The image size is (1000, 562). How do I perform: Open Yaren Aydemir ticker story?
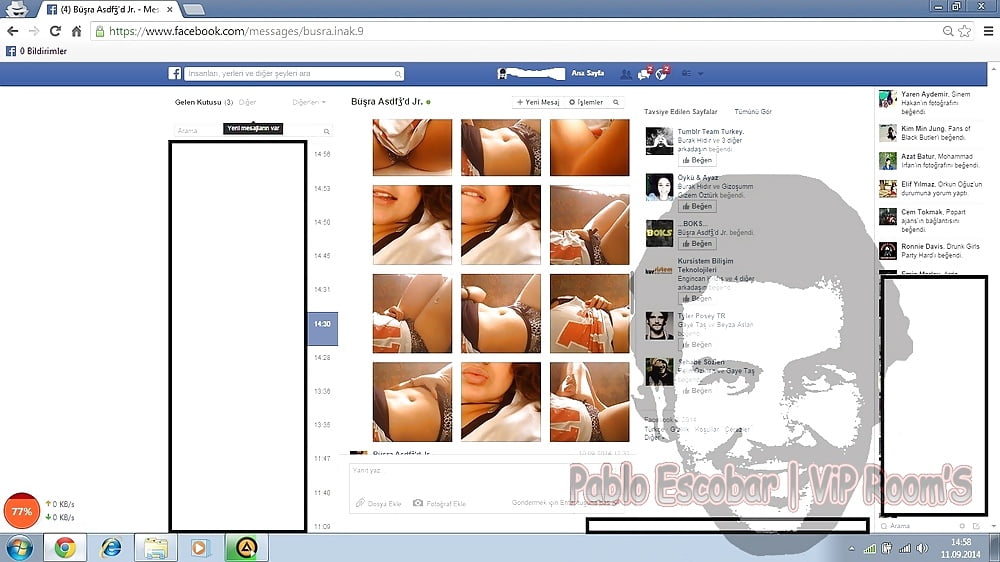click(x=929, y=103)
